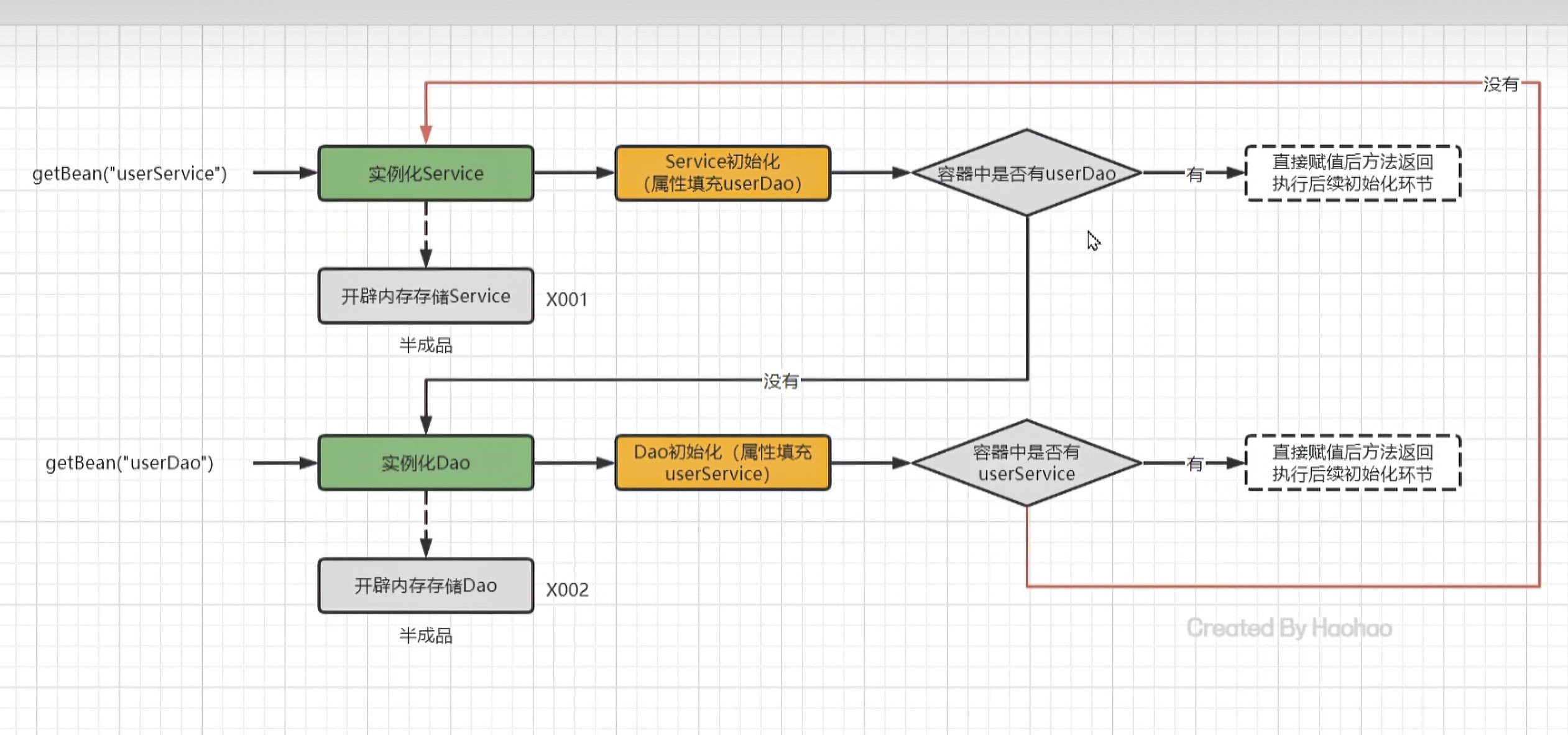This screenshot has width=1568, height=735.
Task: Click the orange Dao初始化 box
Action: tap(722, 463)
